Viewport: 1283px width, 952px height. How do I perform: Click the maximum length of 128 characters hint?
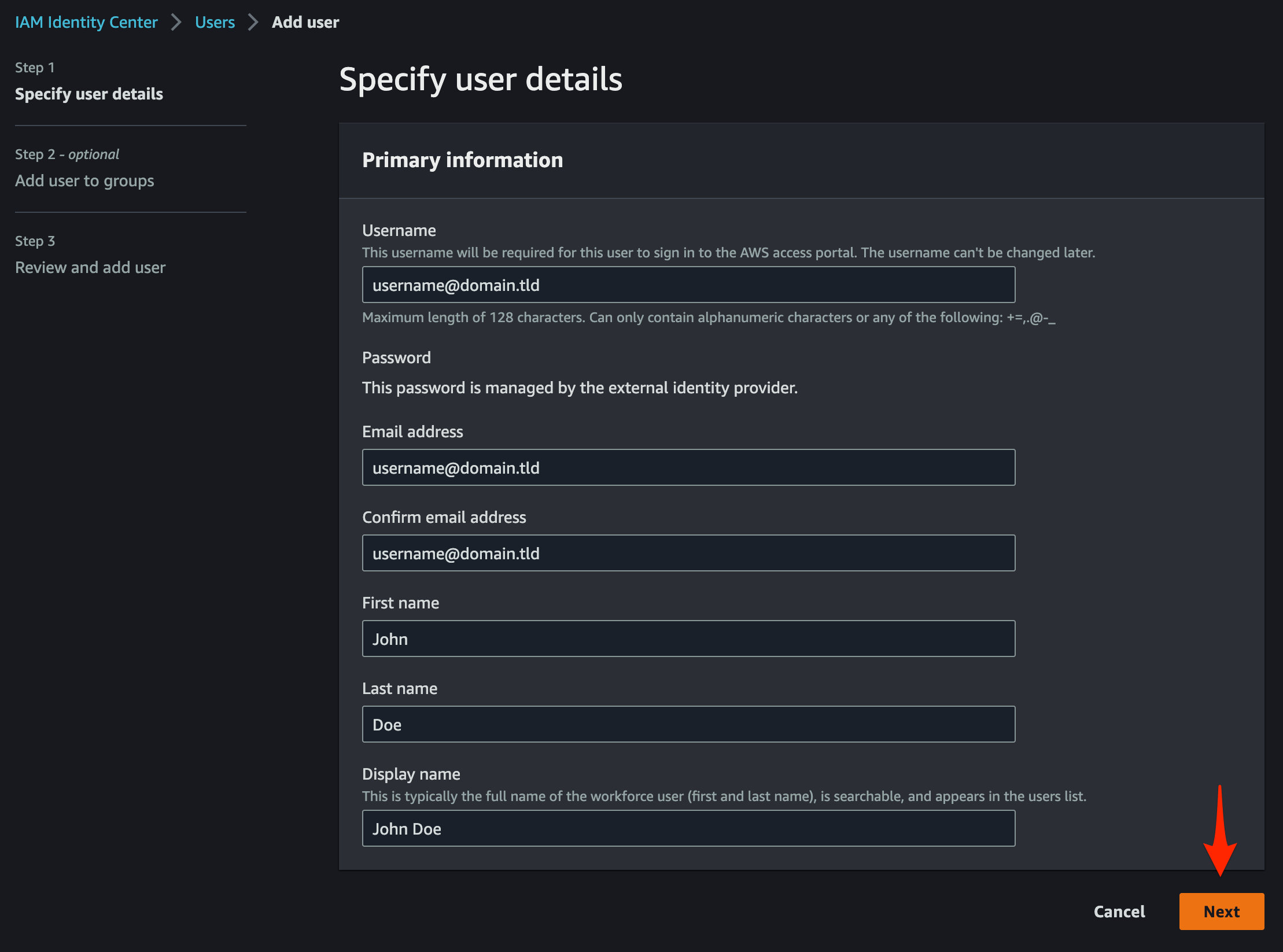click(709, 317)
